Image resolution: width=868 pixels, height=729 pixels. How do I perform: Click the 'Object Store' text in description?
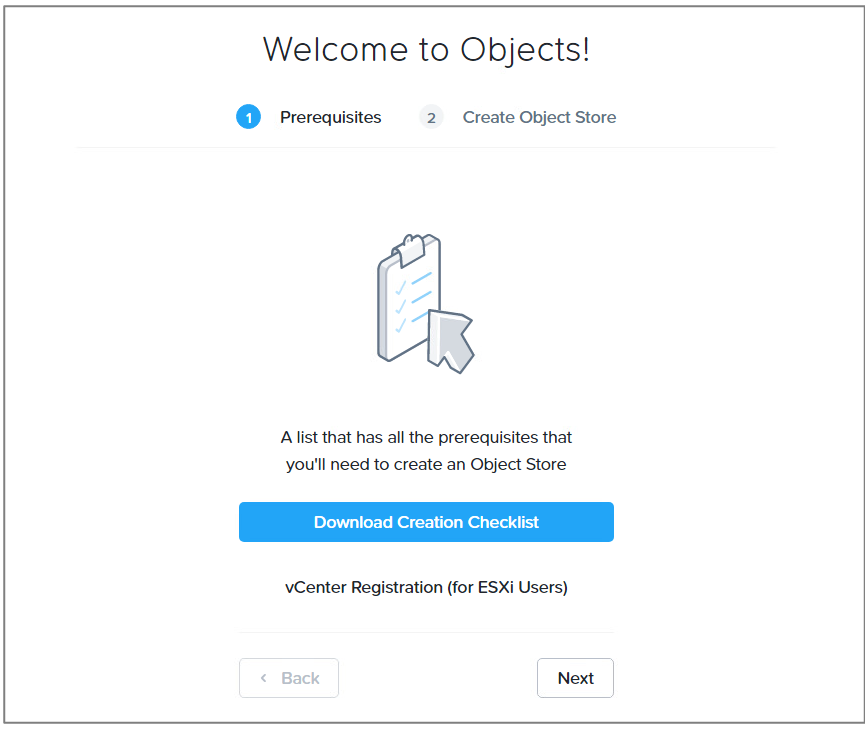pyautogui.click(x=518, y=464)
